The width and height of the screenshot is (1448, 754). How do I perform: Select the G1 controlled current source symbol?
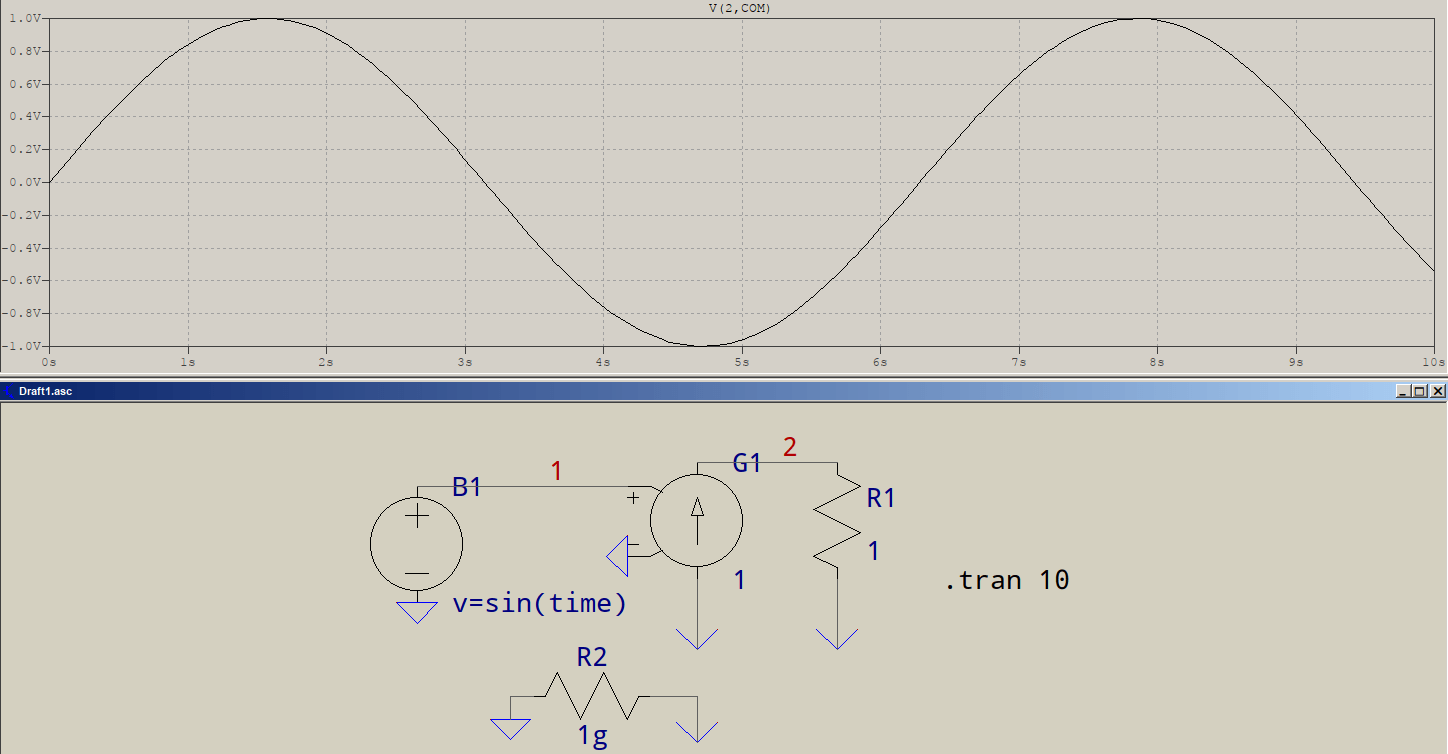click(x=696, y=521)
